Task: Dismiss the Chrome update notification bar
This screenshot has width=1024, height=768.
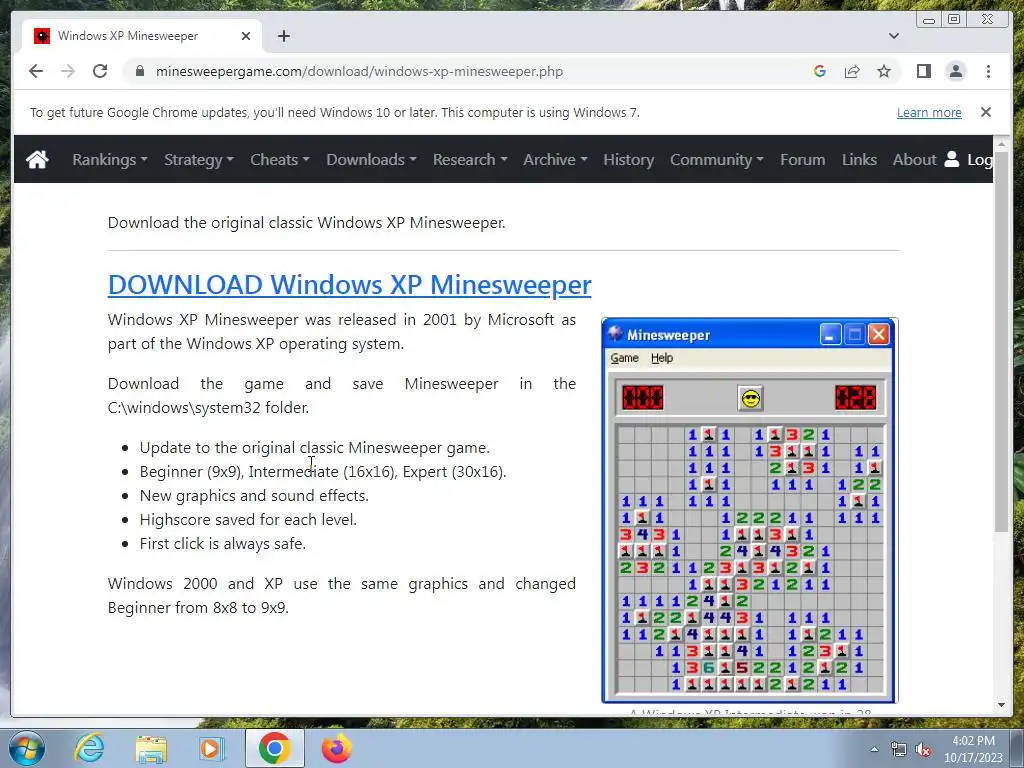Action: pyautogui.click(x=985, y=112)
